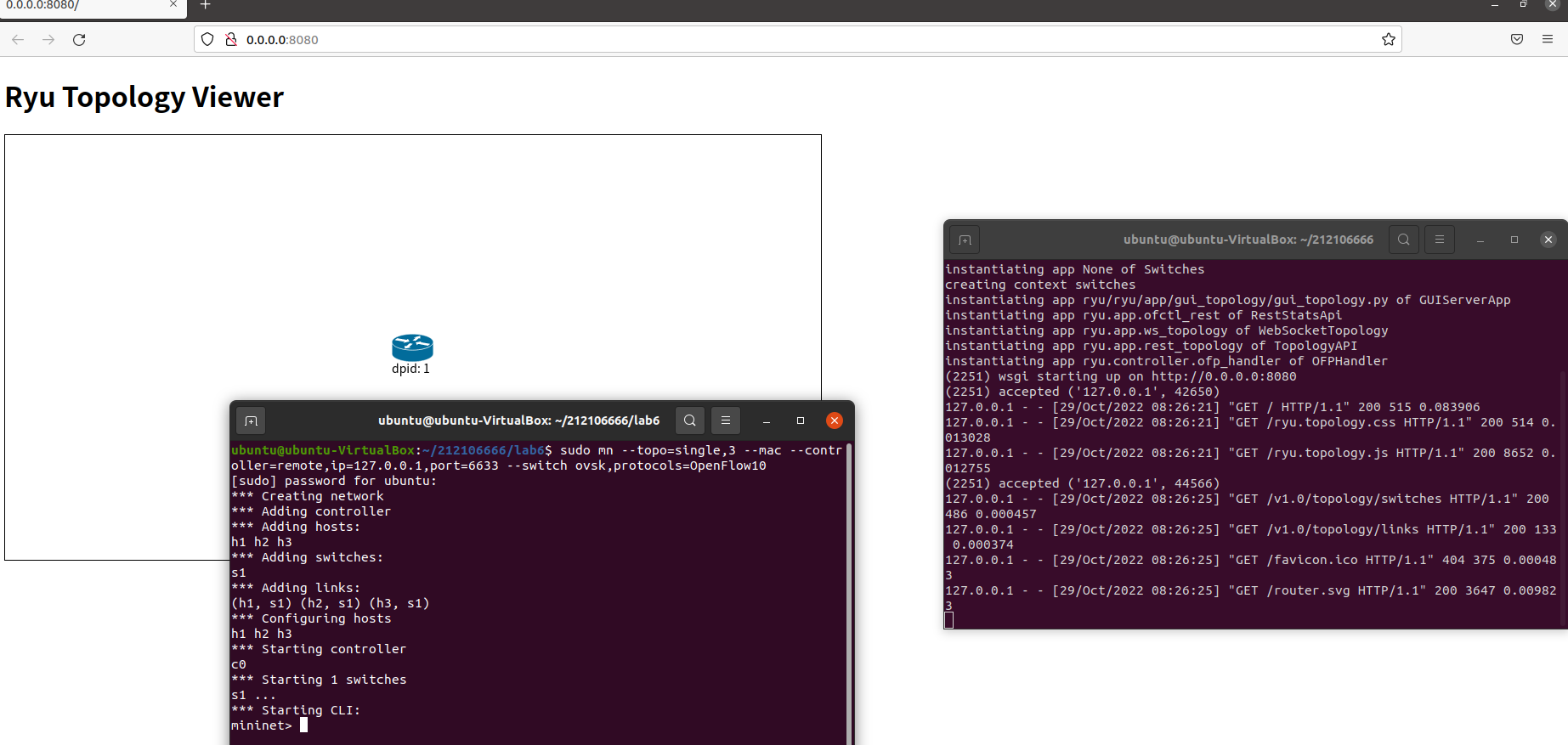Click the RestStatsApi instantiating log line
Viewport: 1568px width, 745px height.
[1144, 315]
